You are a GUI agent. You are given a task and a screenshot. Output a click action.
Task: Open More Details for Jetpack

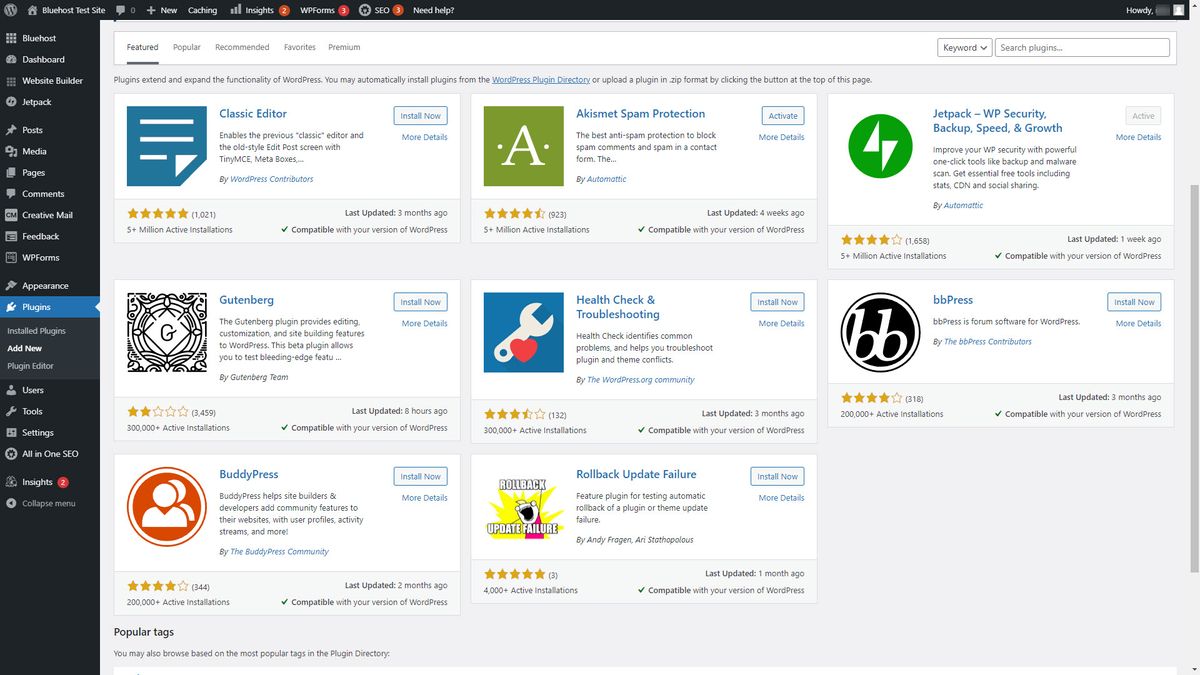(x=1138, y=137)
